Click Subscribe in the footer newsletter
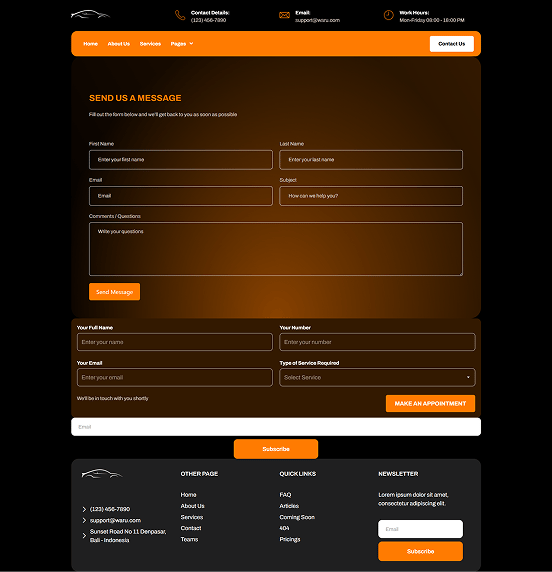Image resolution: width=552 pixels, height=572 pixels. 420,551
